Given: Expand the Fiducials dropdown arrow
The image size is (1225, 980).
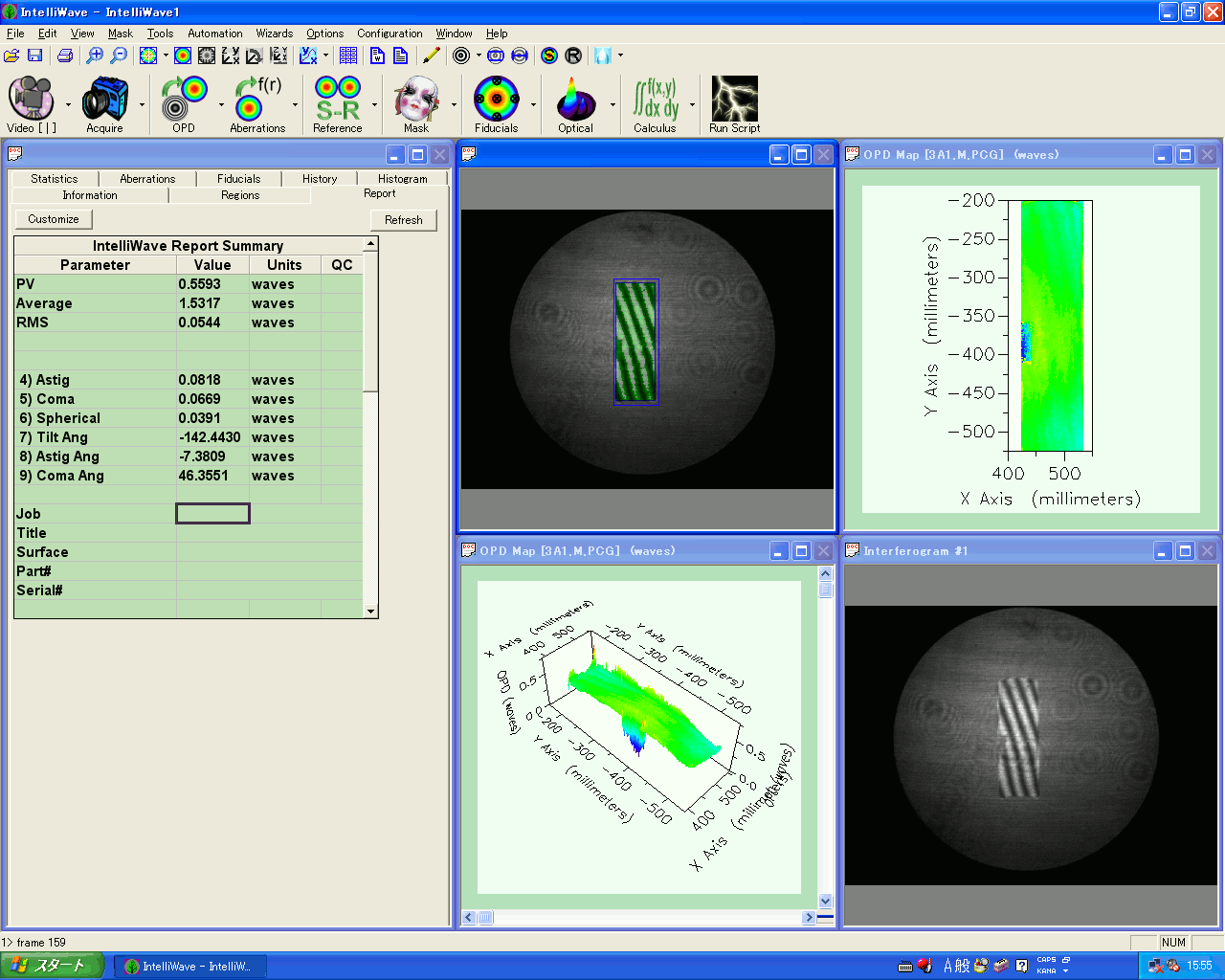Looking at the screenshot, I should click(x=533, y=104).
